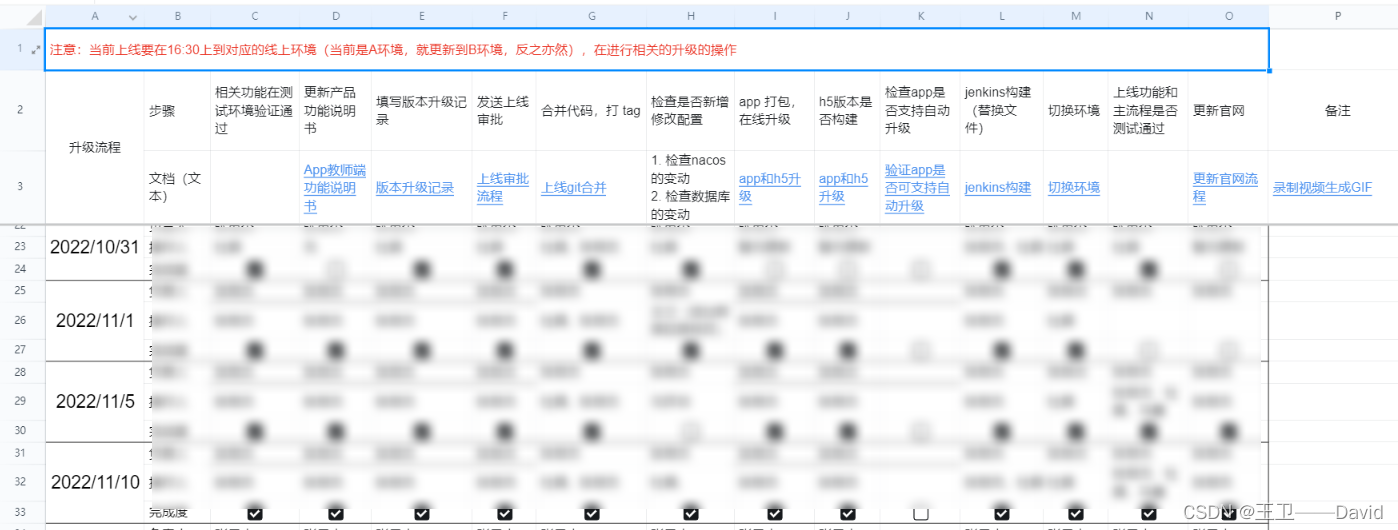
Task: Open the 切换环境 link in row 3
Action: (1074, 188)
